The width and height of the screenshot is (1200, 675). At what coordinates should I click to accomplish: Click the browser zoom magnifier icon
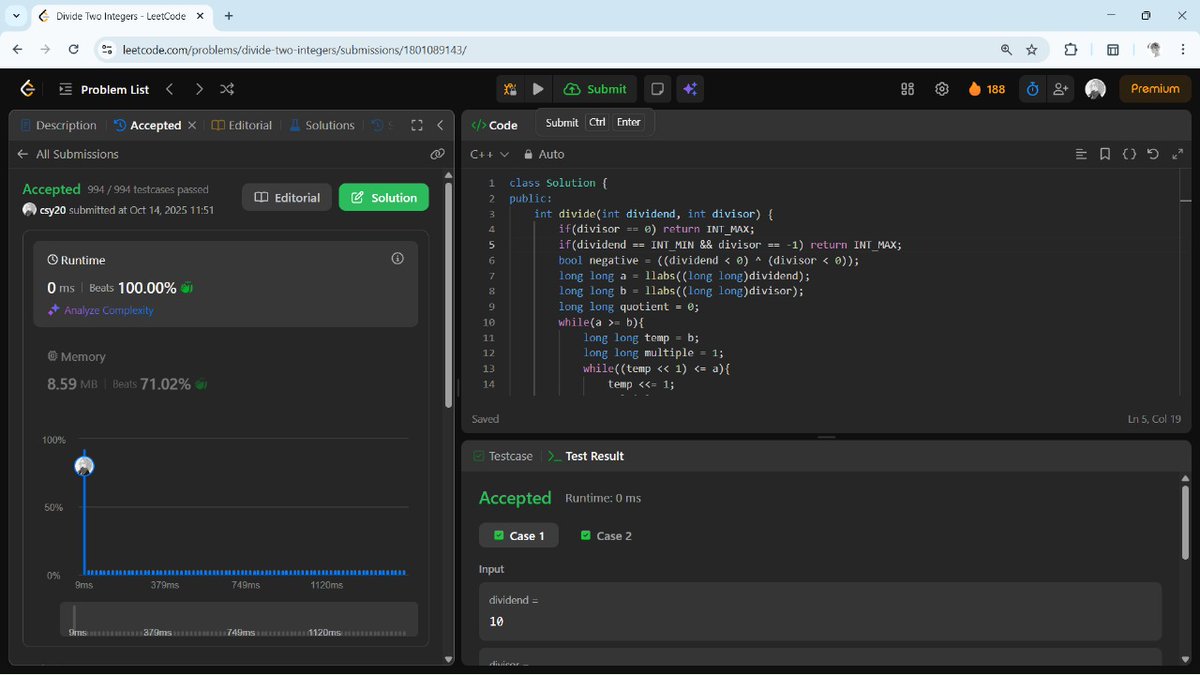(1006, 49)
